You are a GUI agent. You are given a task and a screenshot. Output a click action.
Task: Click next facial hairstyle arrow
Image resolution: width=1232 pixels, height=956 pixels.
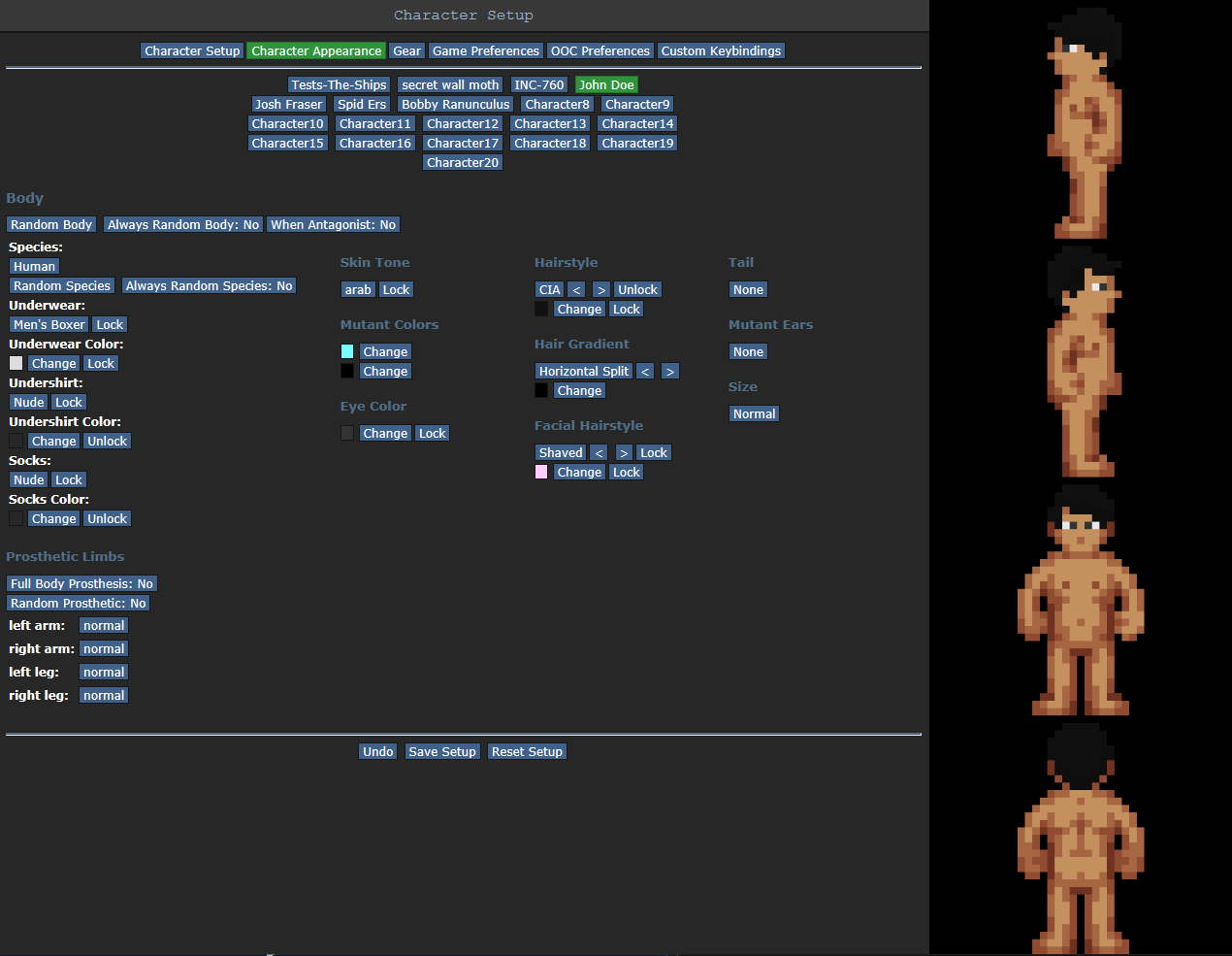pos(623,453)
